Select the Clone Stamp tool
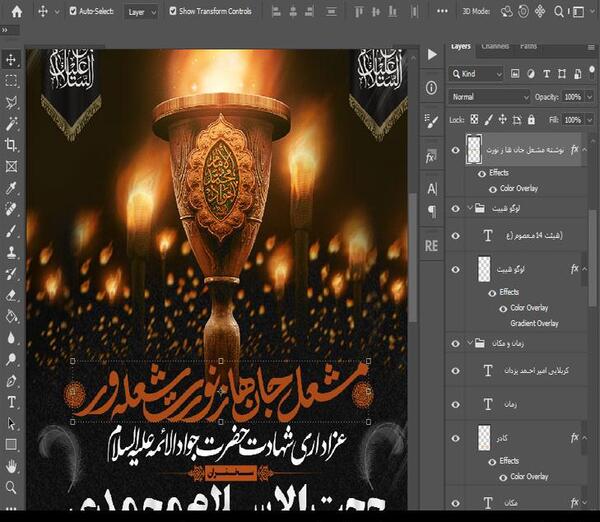Viewport: 600px width, 522px height. [11, 253]
